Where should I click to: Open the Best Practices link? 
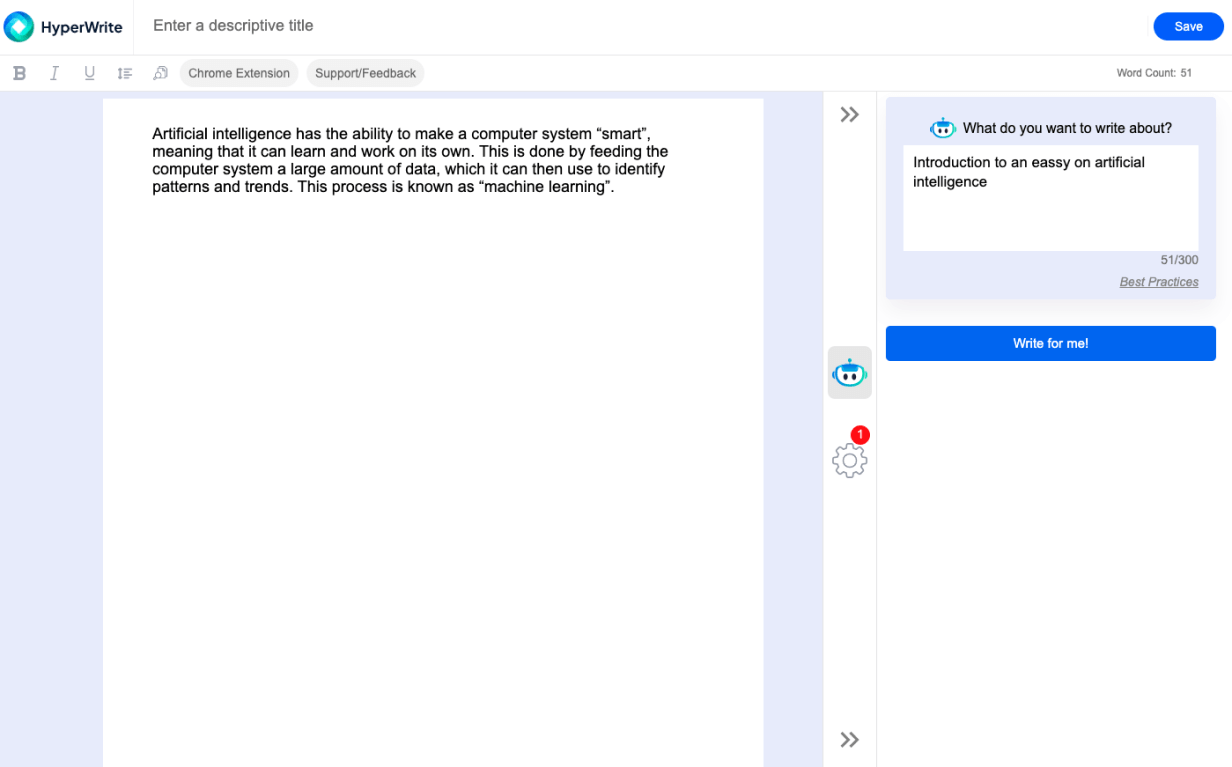tap(1158, 282)
